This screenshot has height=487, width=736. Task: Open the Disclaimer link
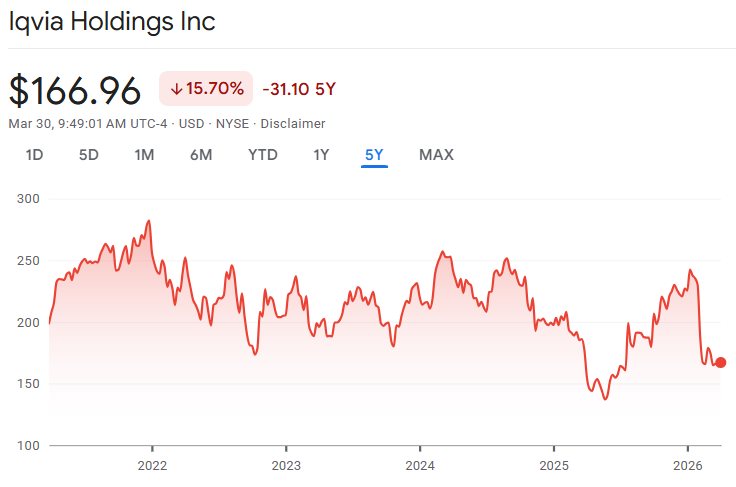tap(292, 124)
